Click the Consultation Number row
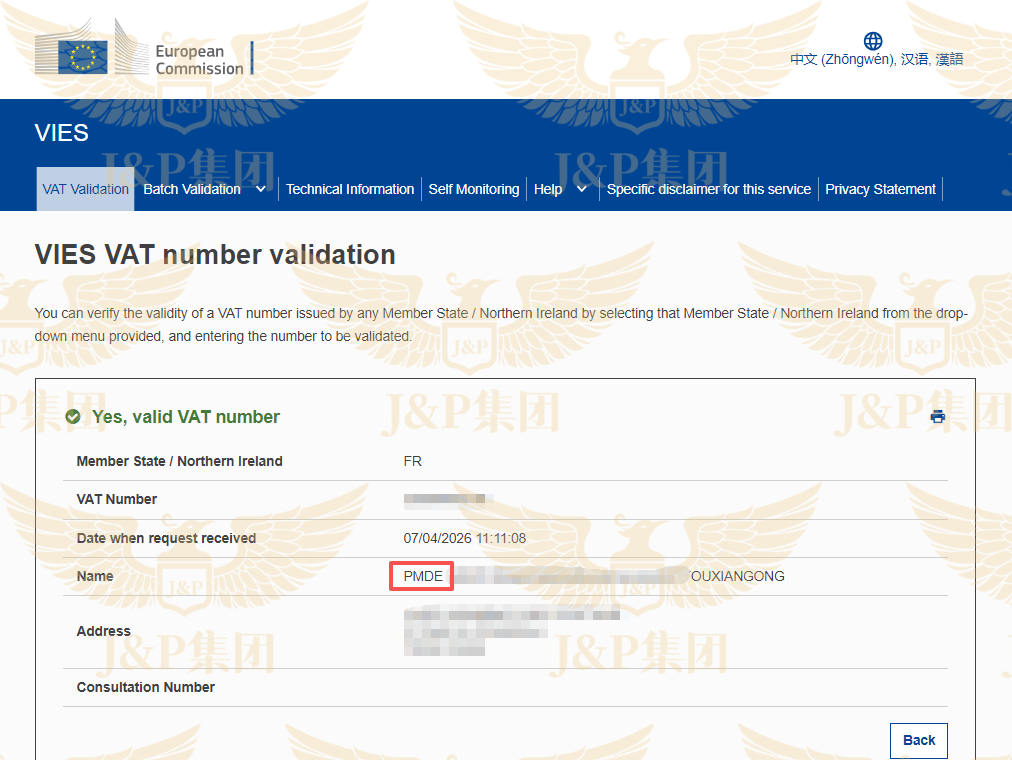Image resolution: width=1012 pixels, height=760 pixels. coord(145,687)
